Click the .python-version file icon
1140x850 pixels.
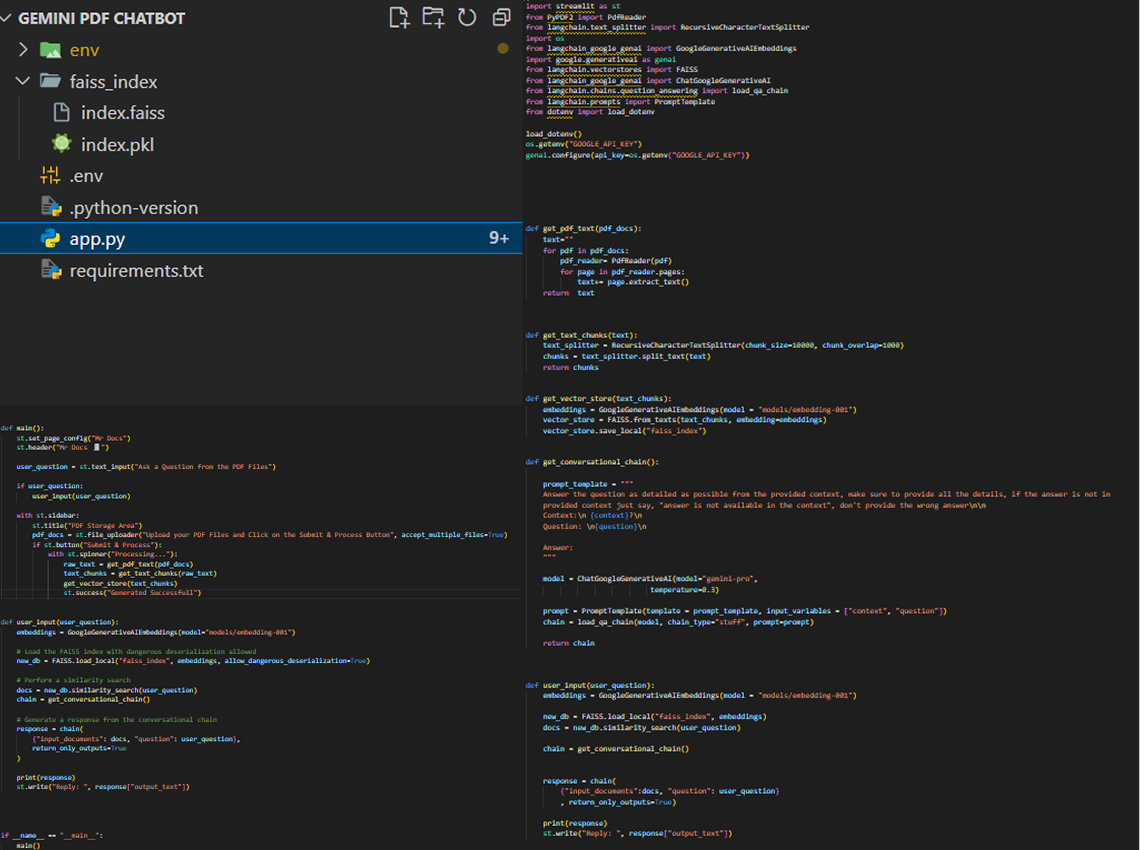51,207
